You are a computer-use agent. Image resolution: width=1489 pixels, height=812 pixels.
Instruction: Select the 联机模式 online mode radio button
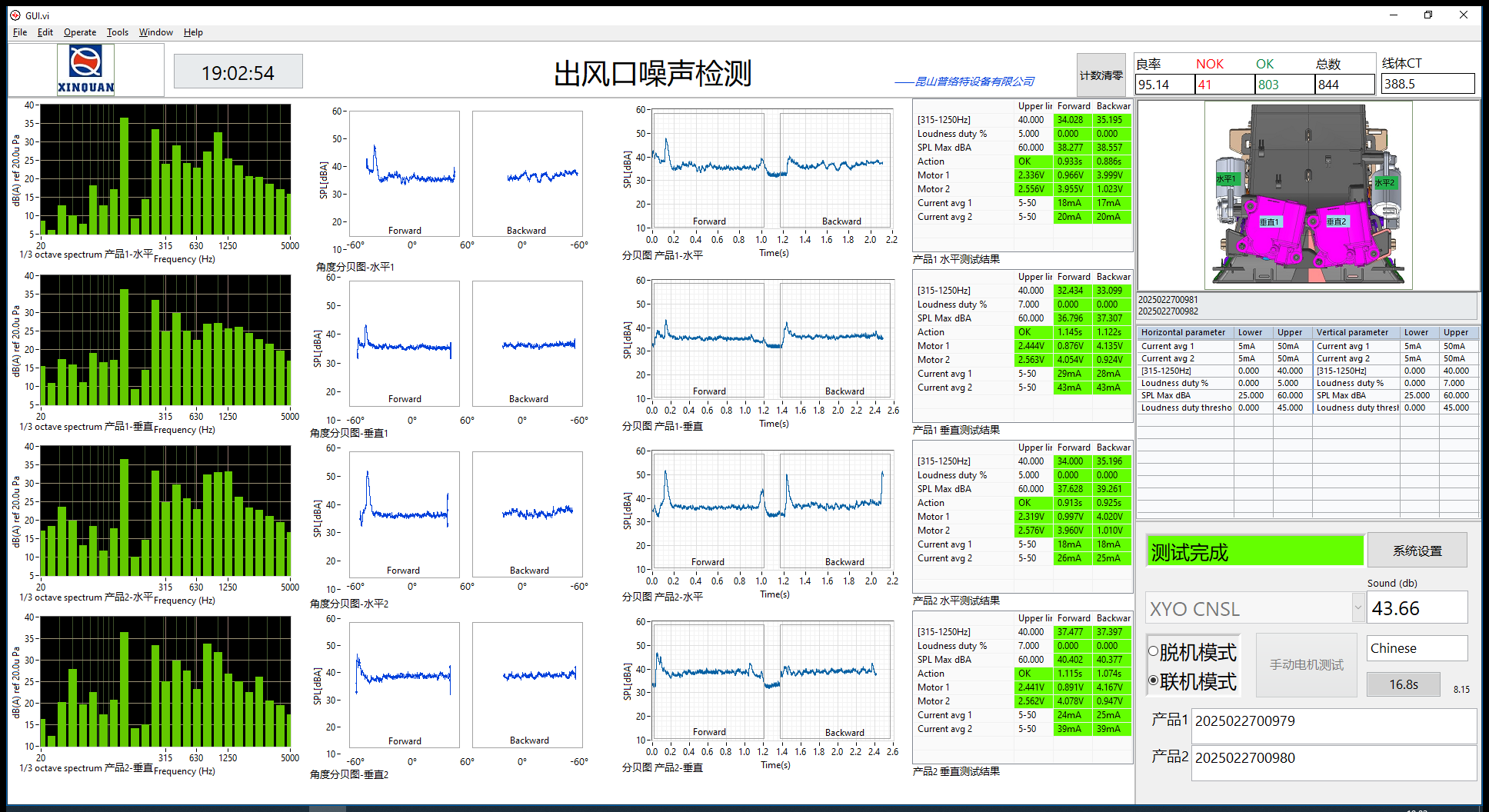pyautogui.click(x=1154, y=681)
